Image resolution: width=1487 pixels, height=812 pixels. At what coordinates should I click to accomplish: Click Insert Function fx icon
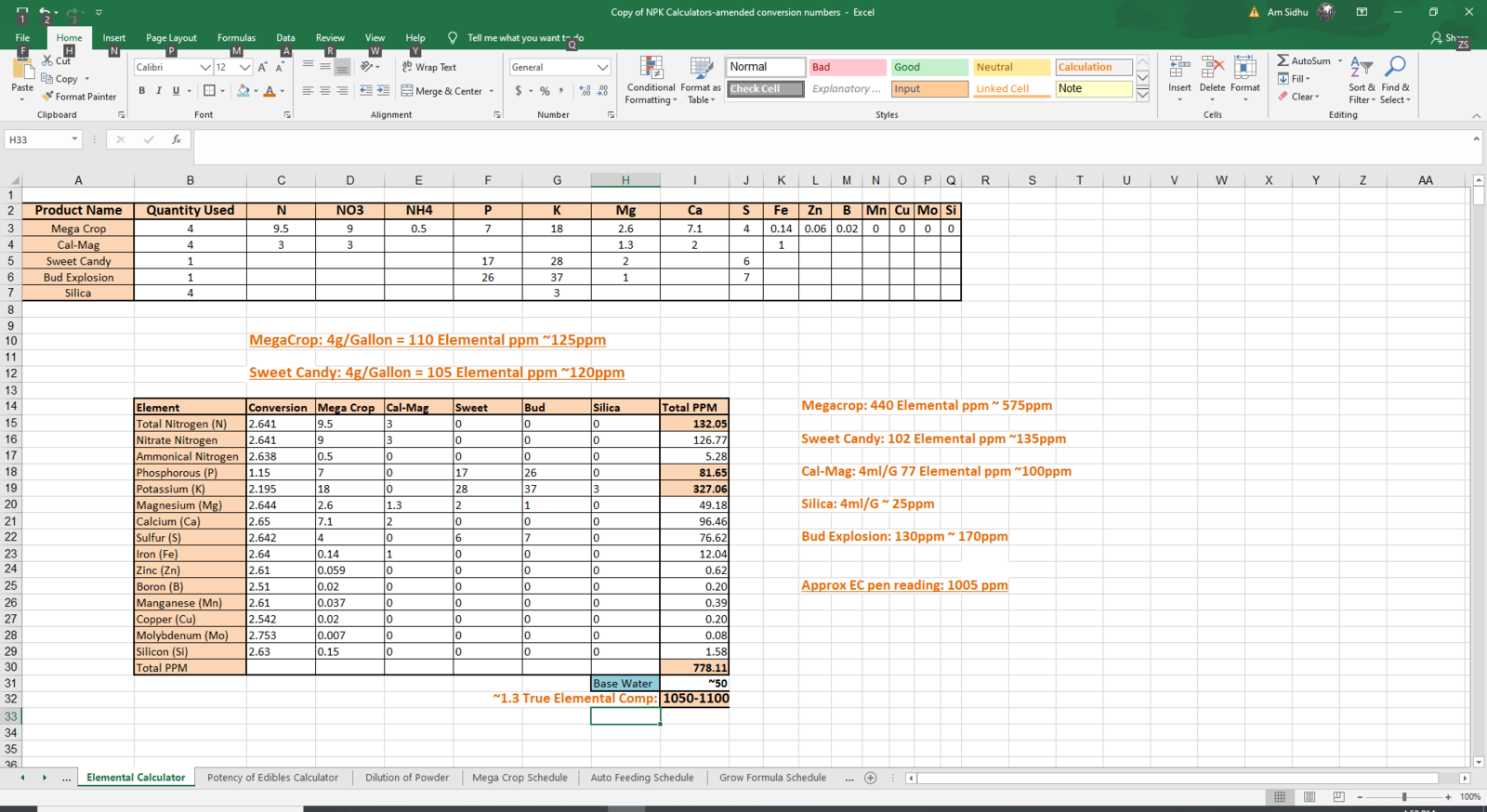tap(176, 139)
